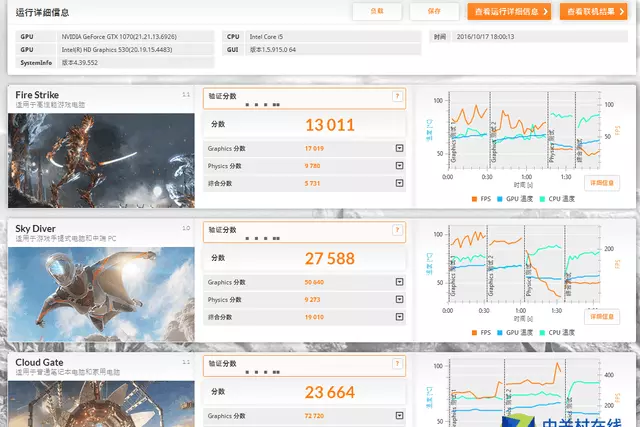Image resolution: width=640 pixels, height=427 pixels.
Task: Open 查看联机结果 orange button
Action: tap(593, 11)
